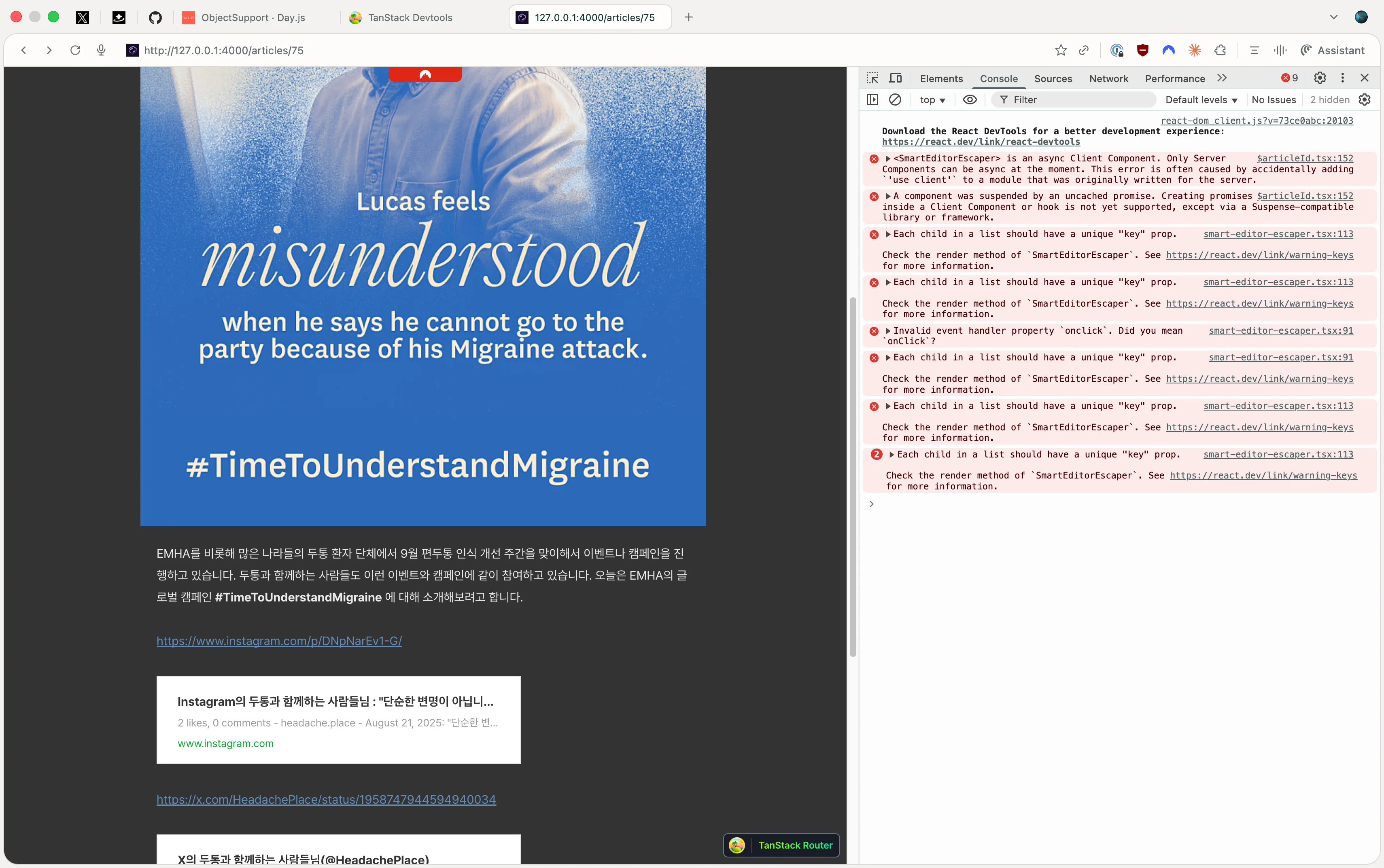The width and height of the screenshot is (1384, 868).
Task: Switch to the Network tab
Action: coord(1108,78)
